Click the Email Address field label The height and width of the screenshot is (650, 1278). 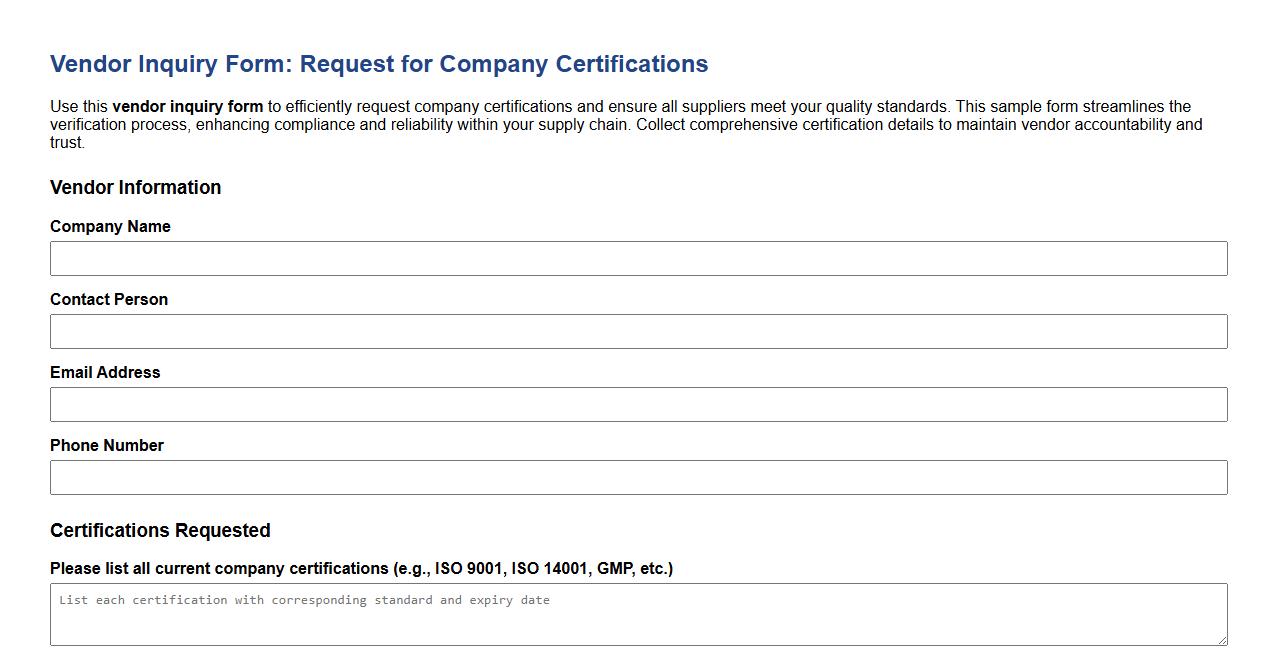click(x=105, y=372)
